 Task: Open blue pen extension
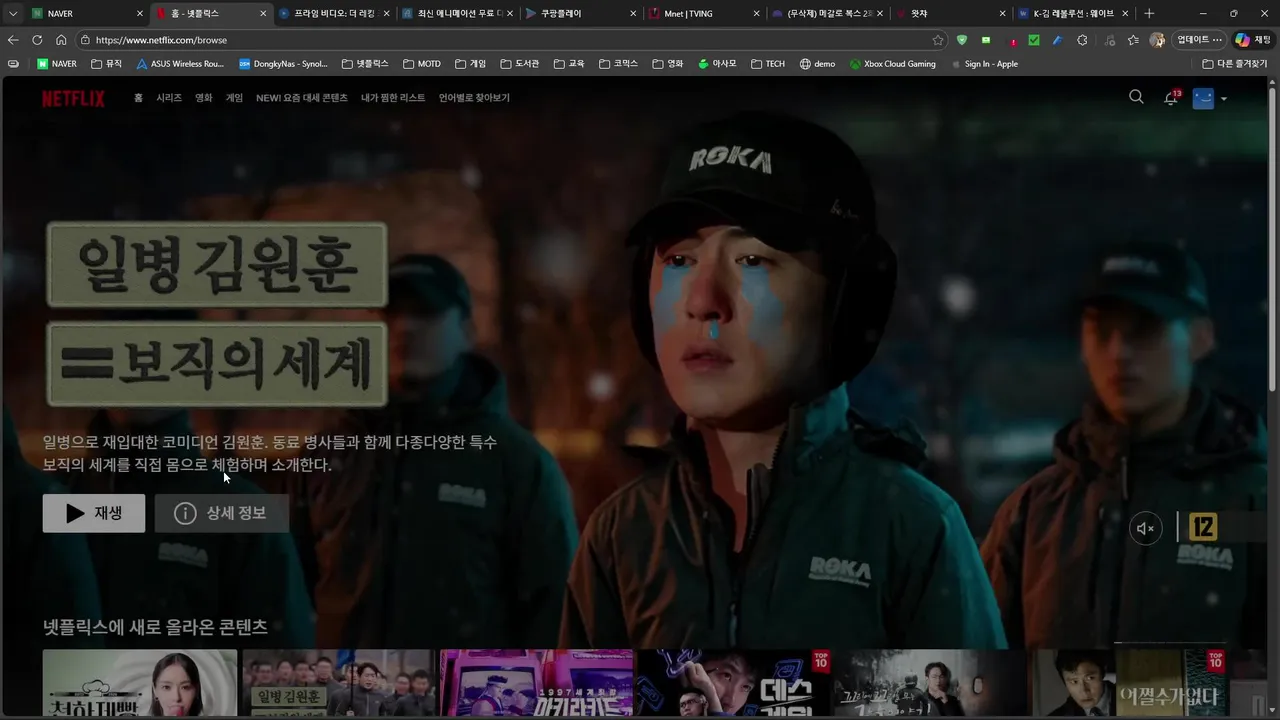[x=1058, y=40]
